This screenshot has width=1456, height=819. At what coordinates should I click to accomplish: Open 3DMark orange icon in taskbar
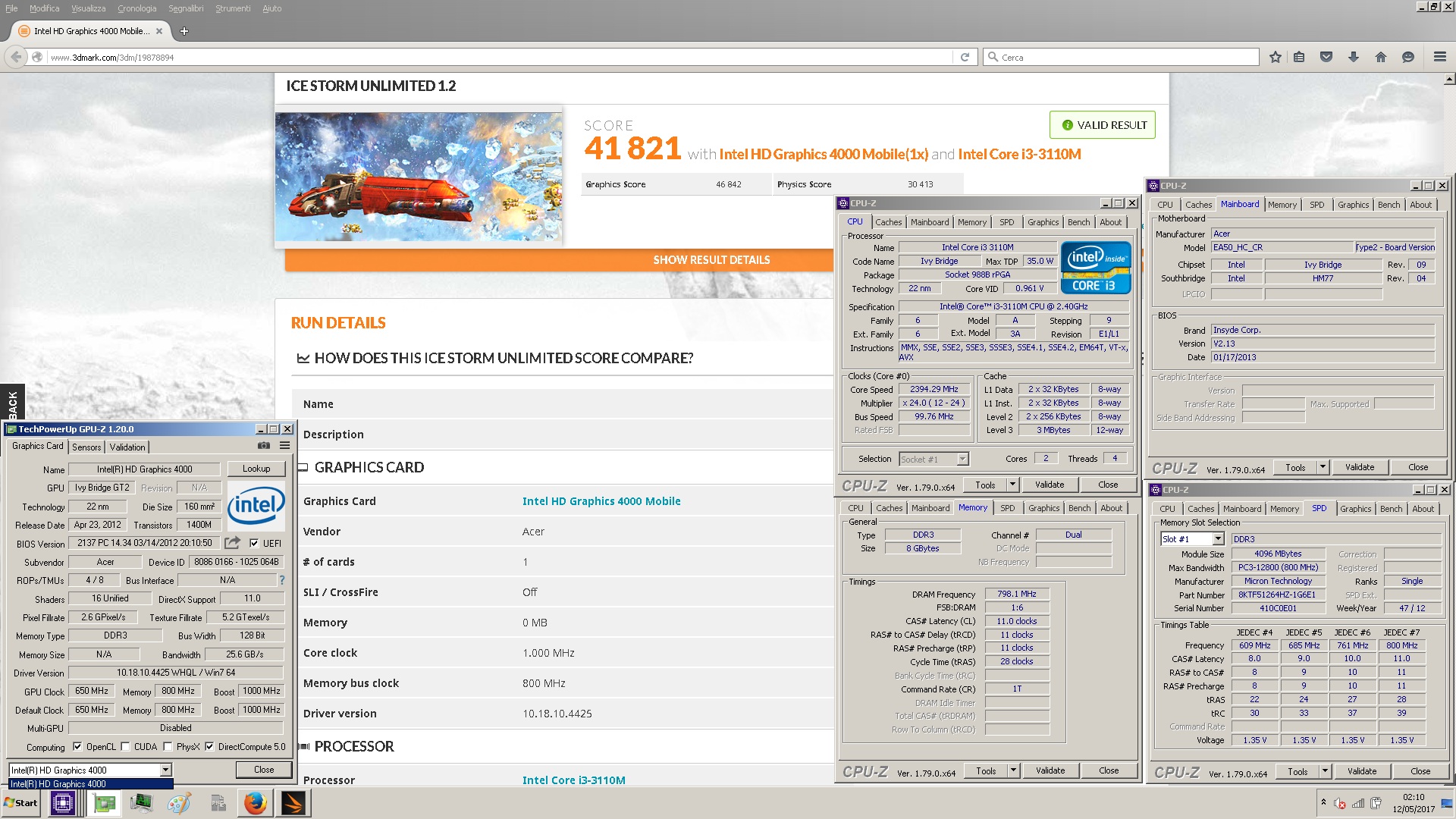[x=293, y=803]
